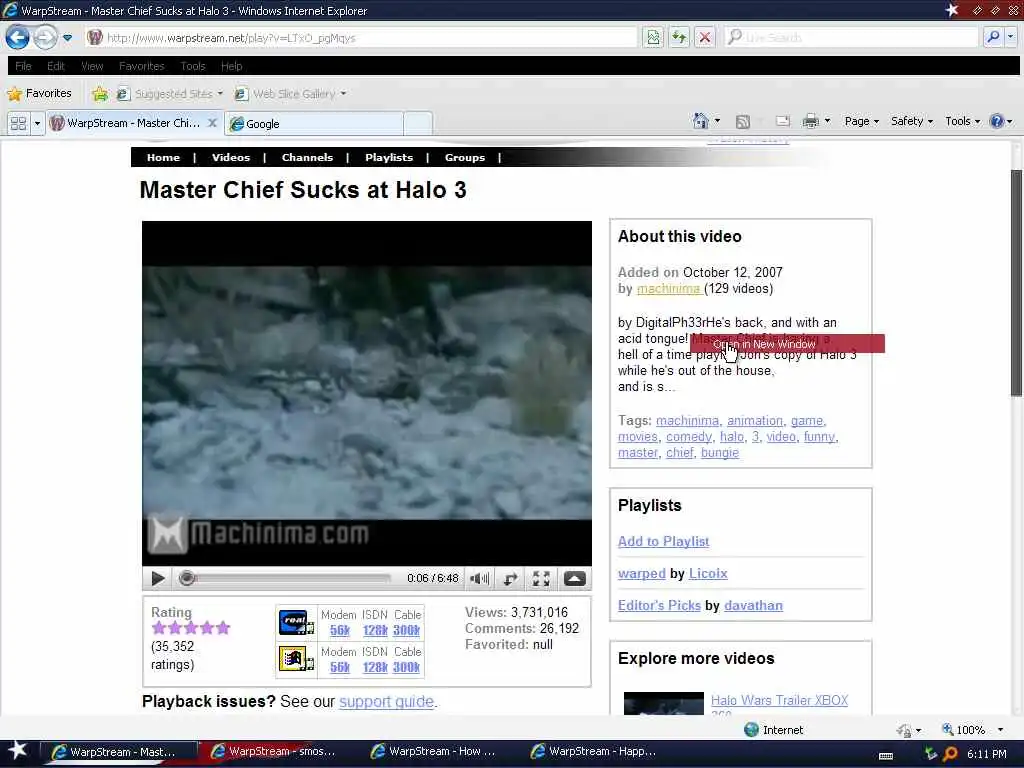
Task: Click the address bar URL field
Action: (361, 38)
